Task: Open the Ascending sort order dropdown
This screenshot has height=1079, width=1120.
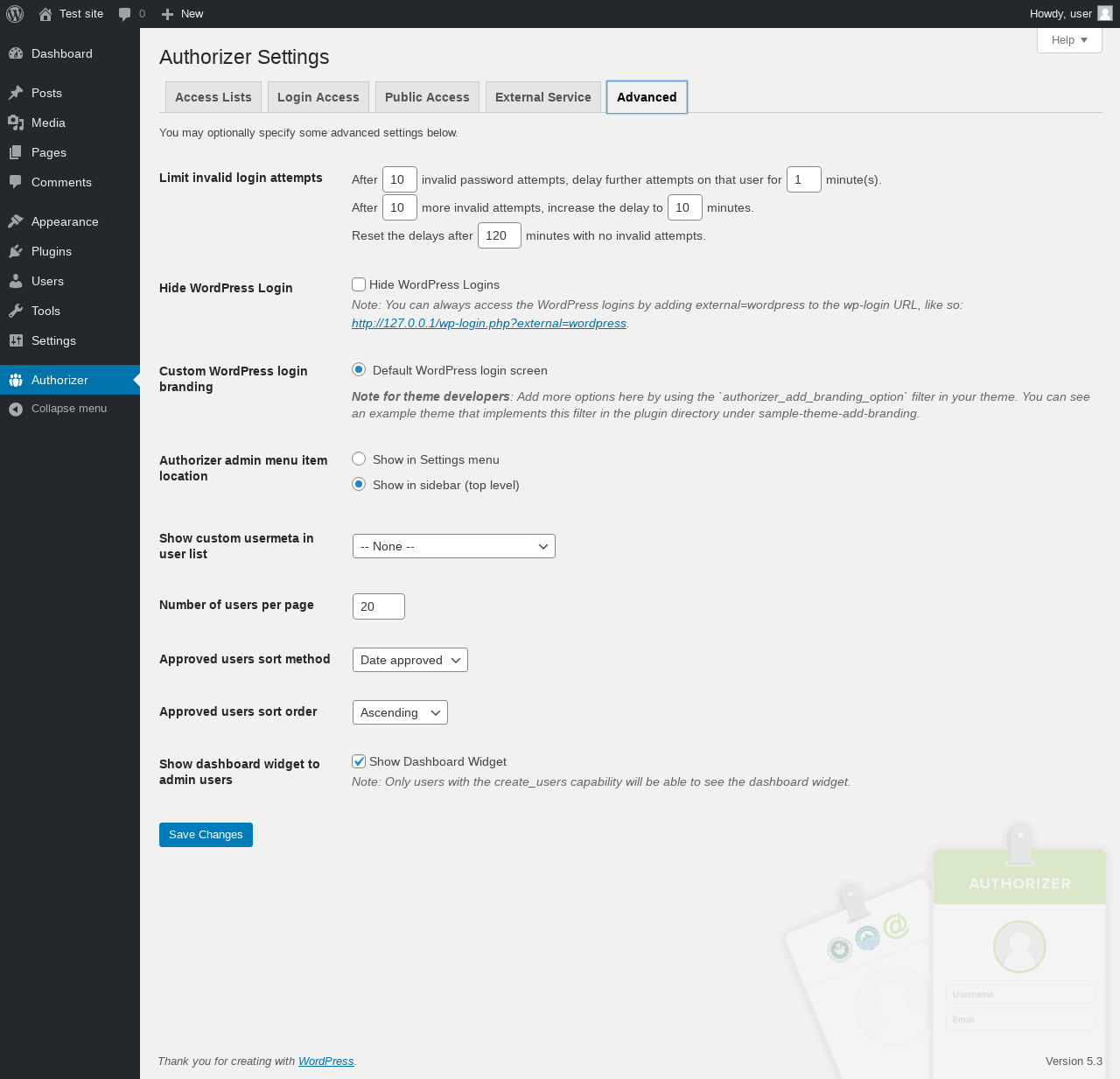Action: tap(400, 712)
